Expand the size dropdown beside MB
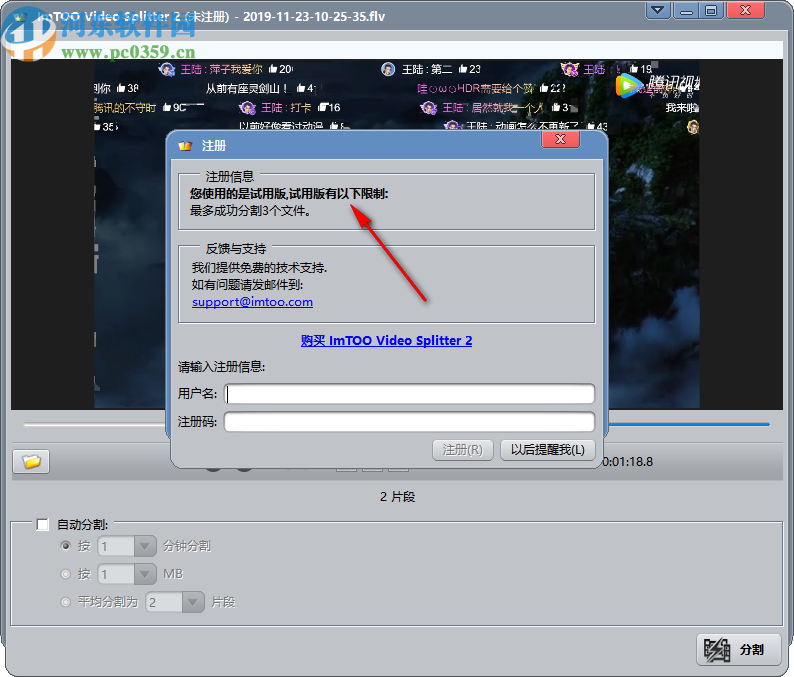 [x=145, y=574]
